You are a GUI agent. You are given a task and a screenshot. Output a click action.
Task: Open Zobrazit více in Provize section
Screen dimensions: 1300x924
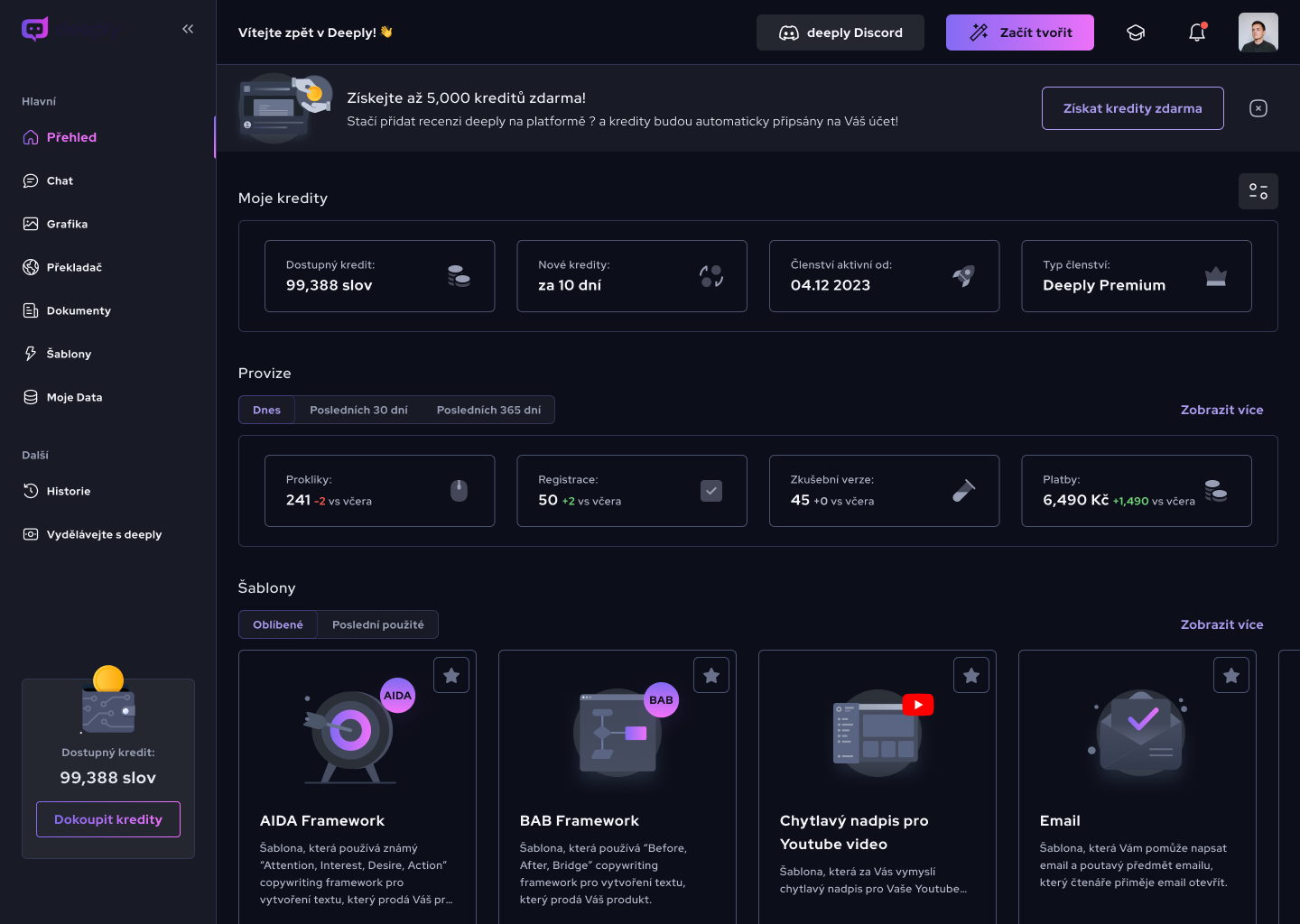click(1221, 410)
